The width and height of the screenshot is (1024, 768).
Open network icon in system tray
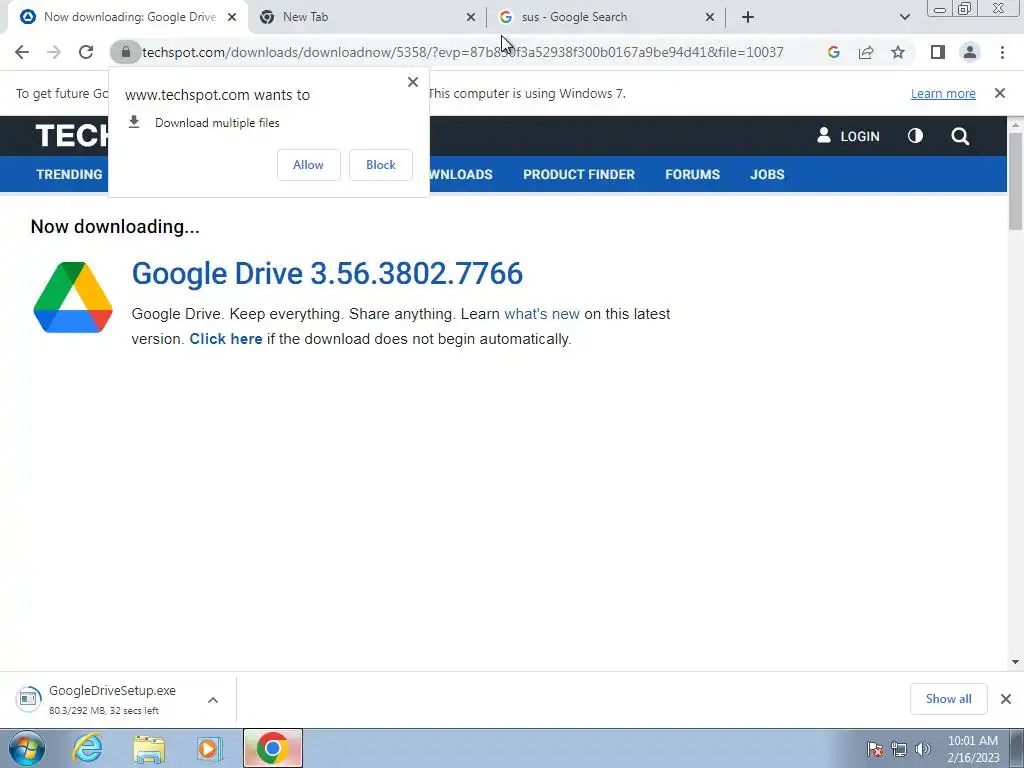pyautogui.click(x=899, y=749)
